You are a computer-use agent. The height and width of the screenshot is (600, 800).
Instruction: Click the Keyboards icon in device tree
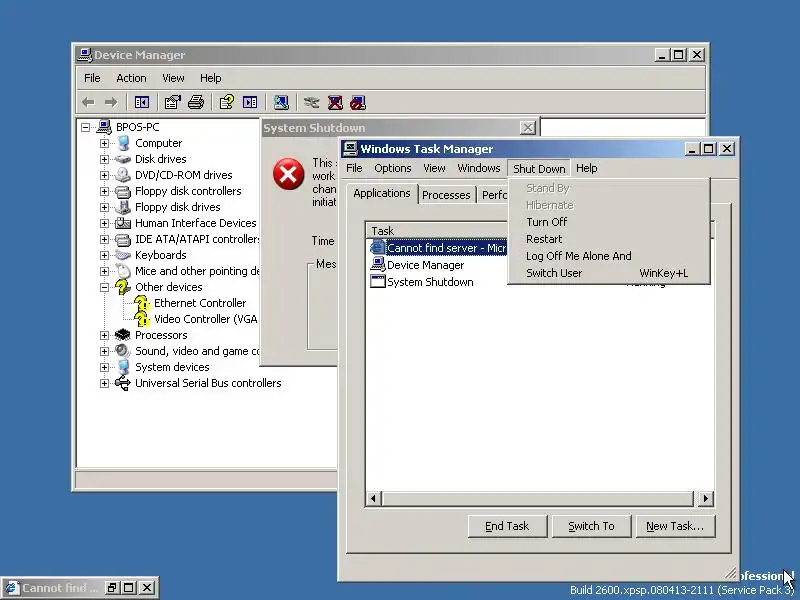(123, 255)
